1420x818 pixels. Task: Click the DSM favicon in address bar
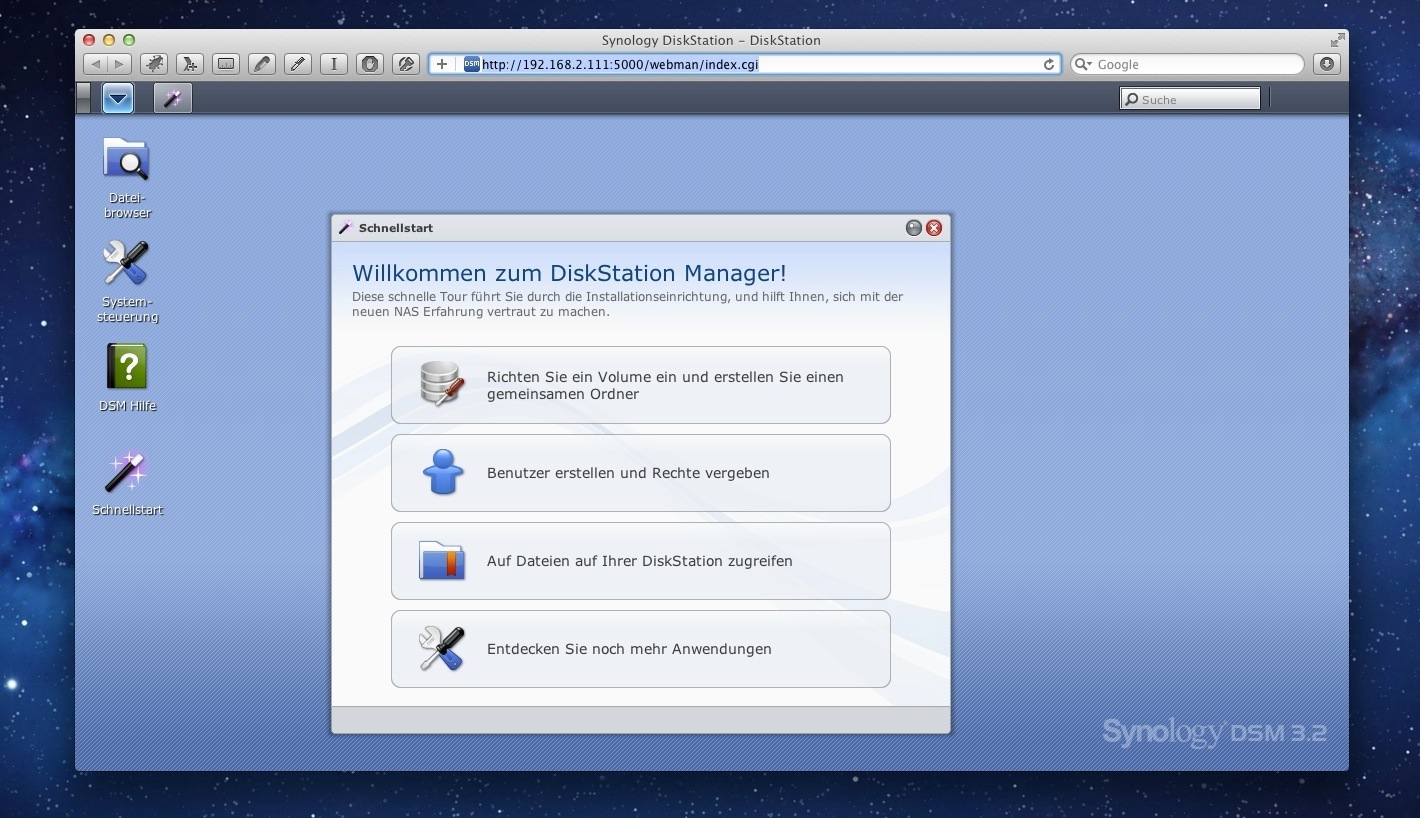[471, 64]
